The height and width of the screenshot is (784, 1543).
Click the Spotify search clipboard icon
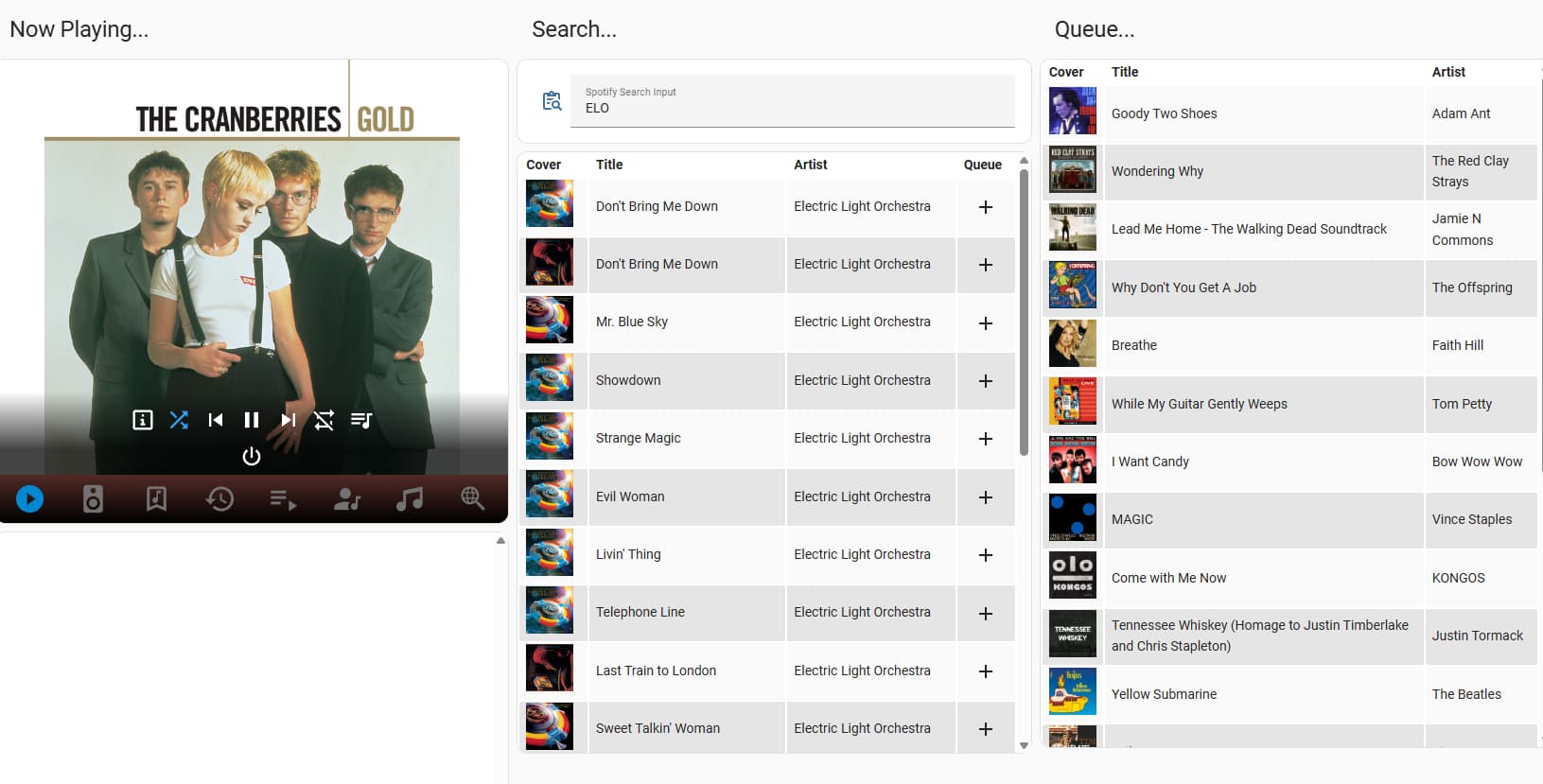click(552, 101)
